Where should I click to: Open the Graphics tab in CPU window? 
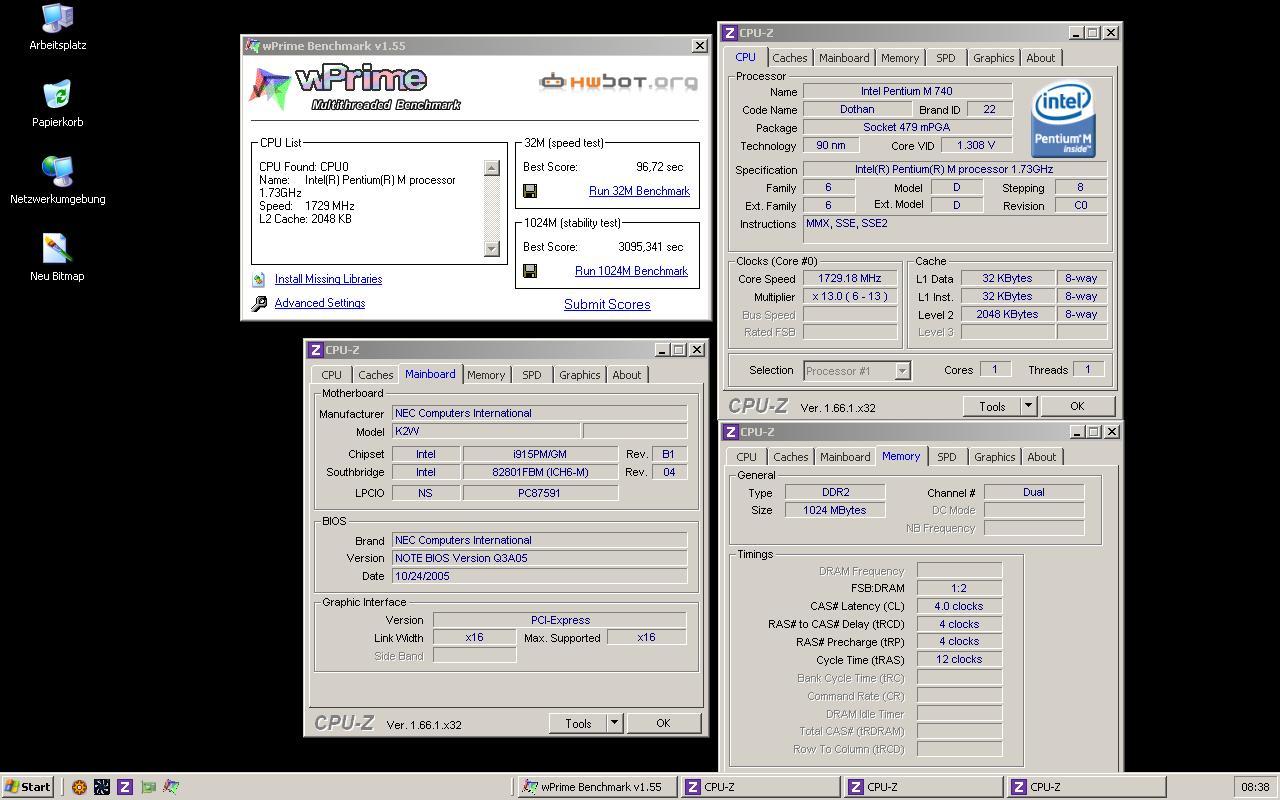click(993, 58)
